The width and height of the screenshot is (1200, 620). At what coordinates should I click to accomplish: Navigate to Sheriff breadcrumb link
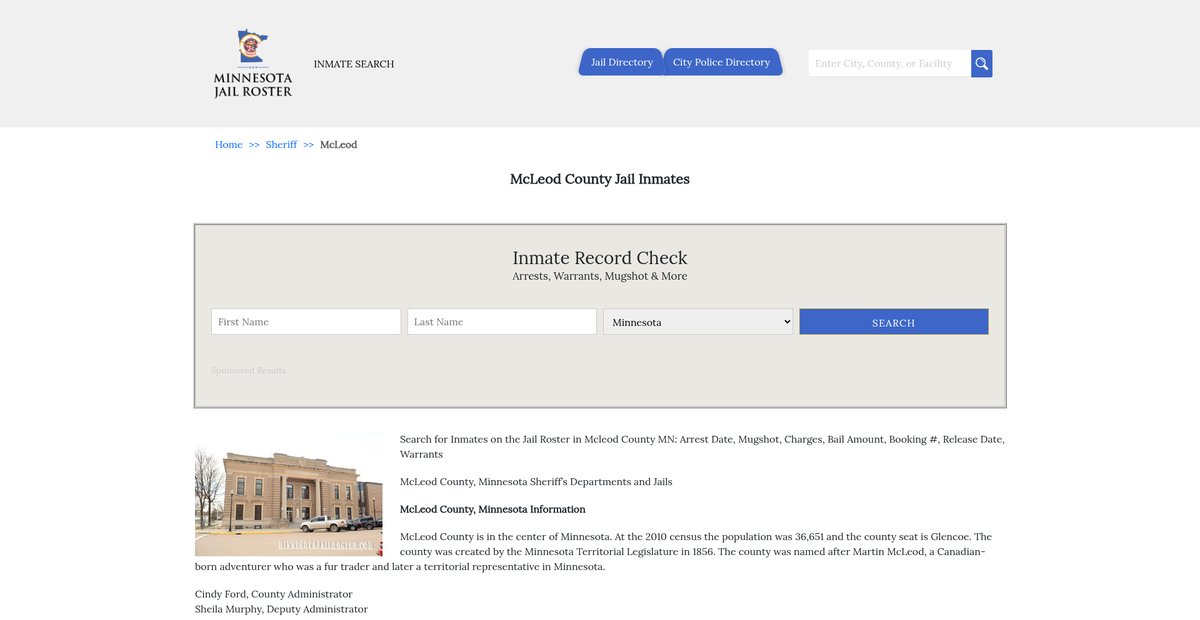281,145
